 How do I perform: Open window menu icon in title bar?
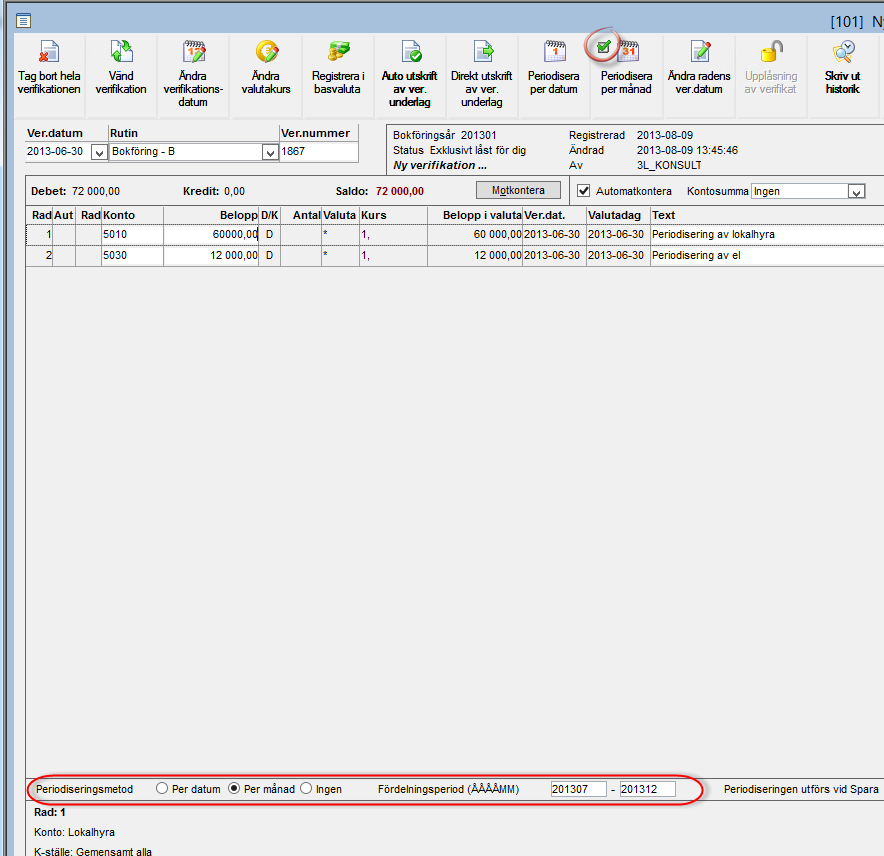[x=23, y=21]
